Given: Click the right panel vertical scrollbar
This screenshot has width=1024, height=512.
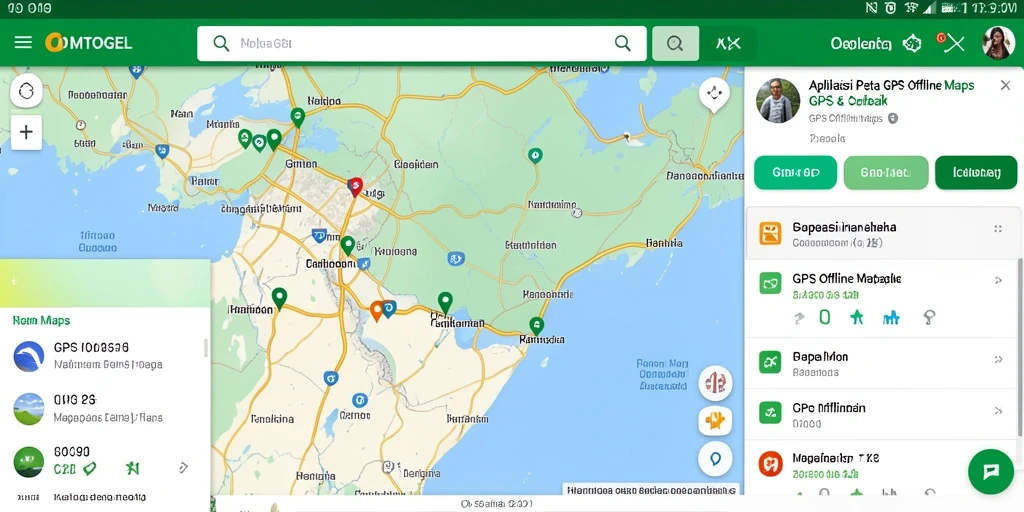Looking at the screenshot, I should pyautogui.click(x=1019, y=347).
